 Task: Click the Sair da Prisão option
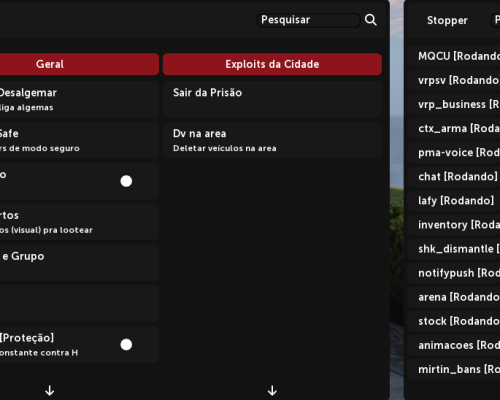[272, 99]
